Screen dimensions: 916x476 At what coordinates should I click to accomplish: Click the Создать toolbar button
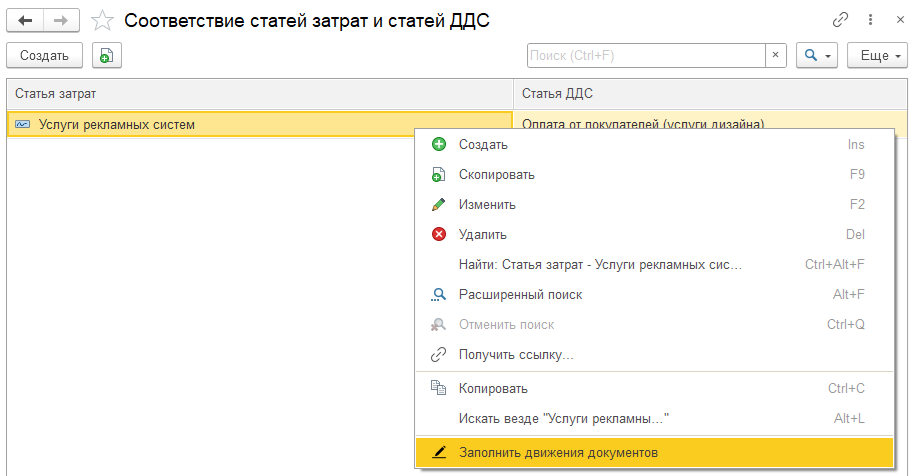pyautogui.click(x=44, y=55)
